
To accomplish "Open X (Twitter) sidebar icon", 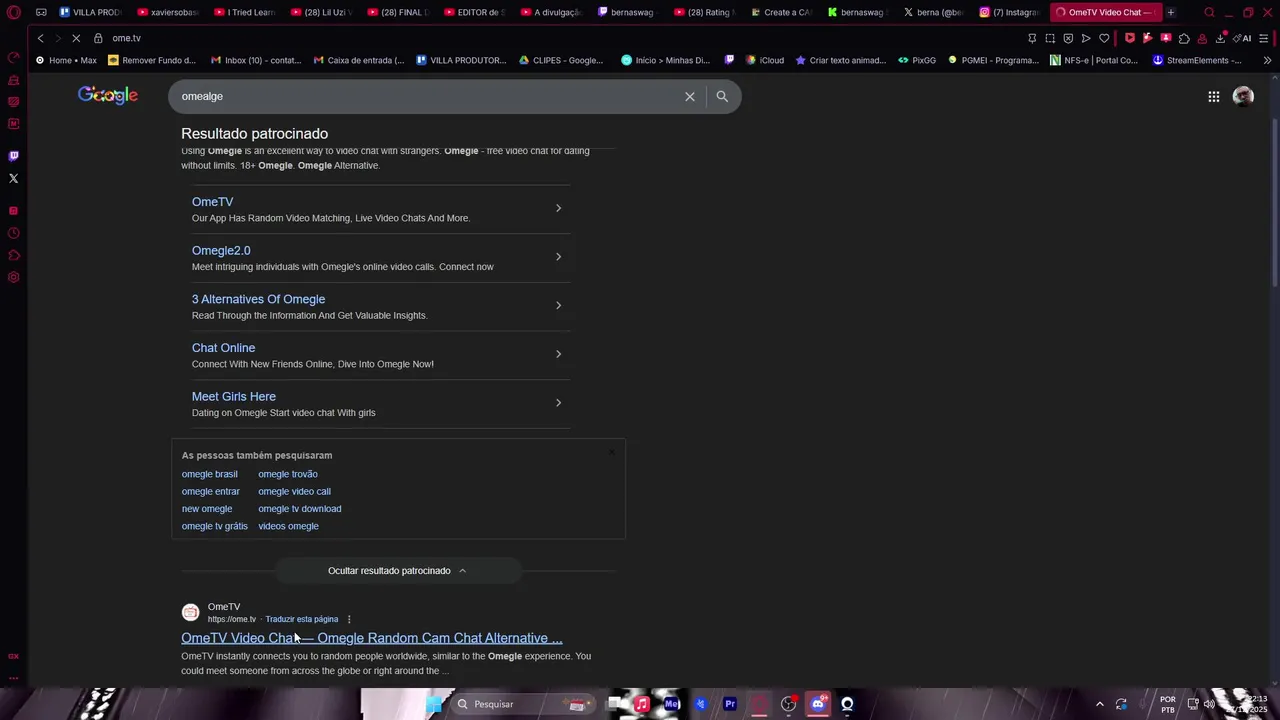I will click(x=14, y=179).
